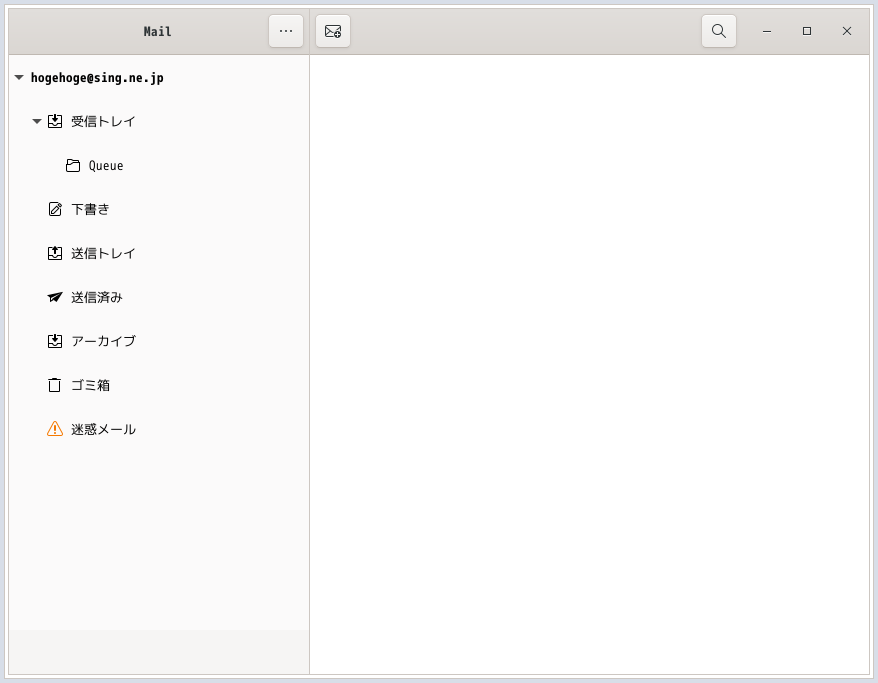This screenshot has height=683, width=878.
Task: Collapse the hogehoge@sing.ne.jp account tree
Action: coord(19,77)
